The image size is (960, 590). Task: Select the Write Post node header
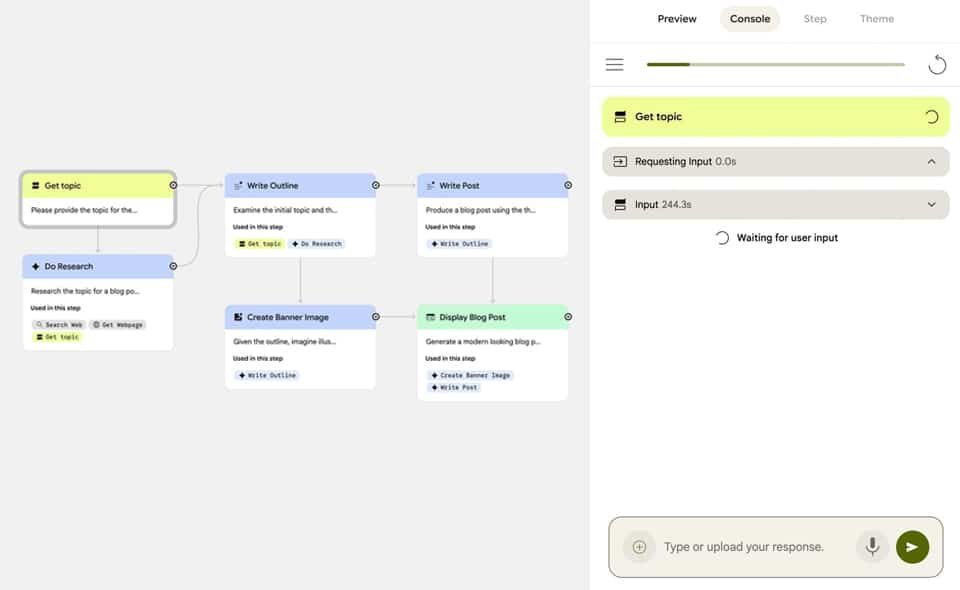[492, 185]
